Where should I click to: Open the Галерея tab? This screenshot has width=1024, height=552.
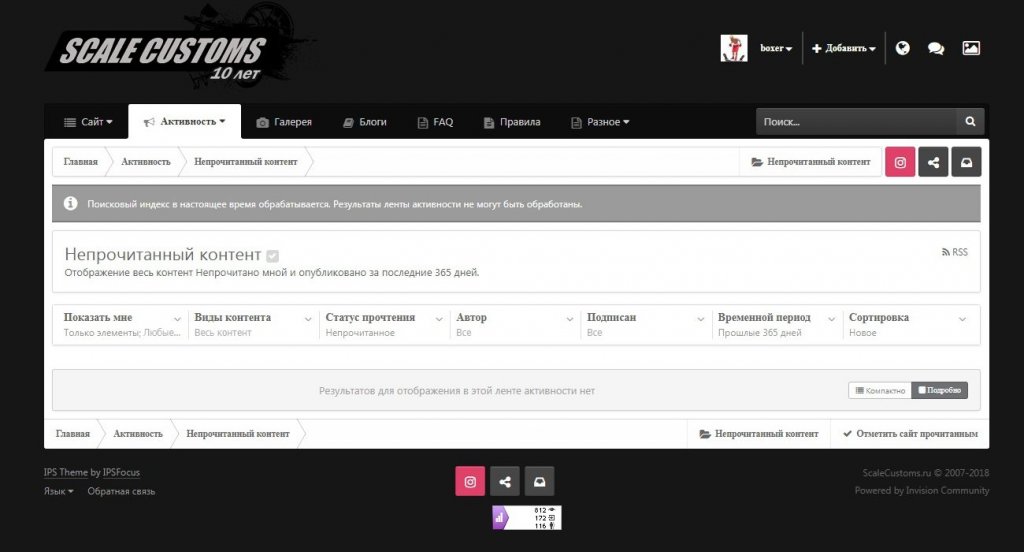click(284, 122)
